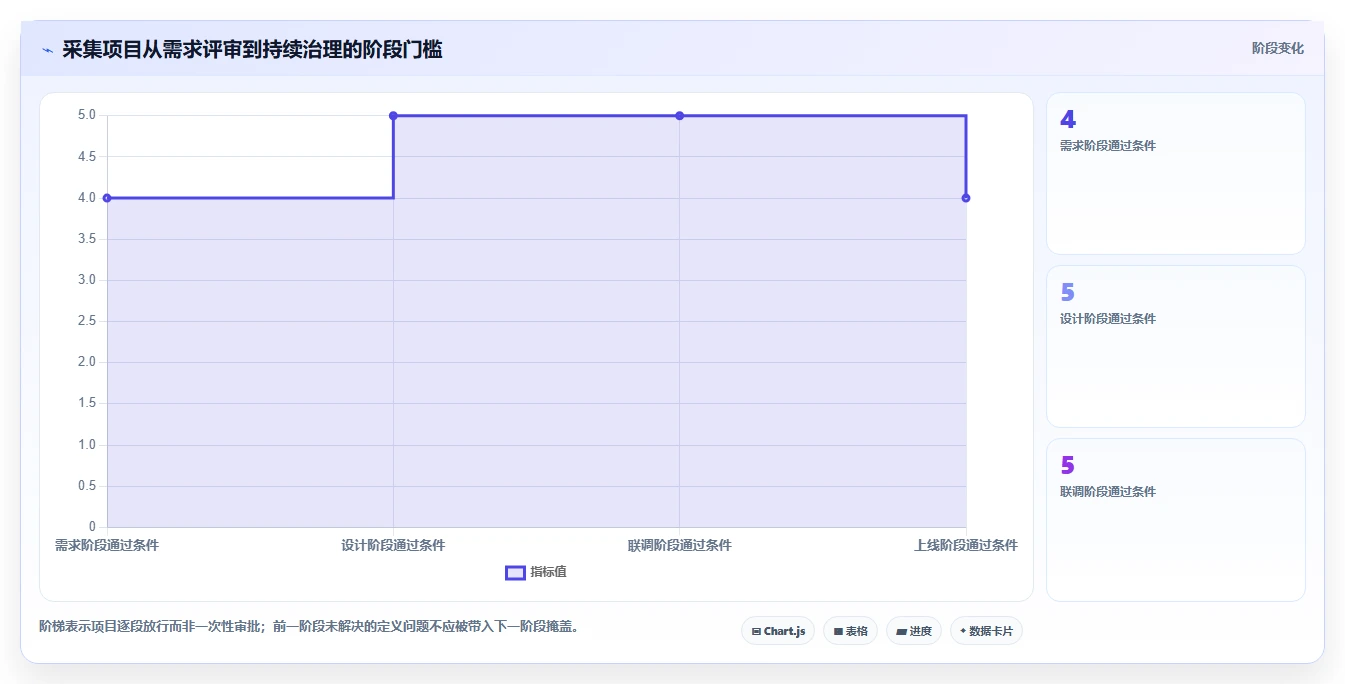
Task: Toggle the 指标值 legend color box
Action: [515, 572]
